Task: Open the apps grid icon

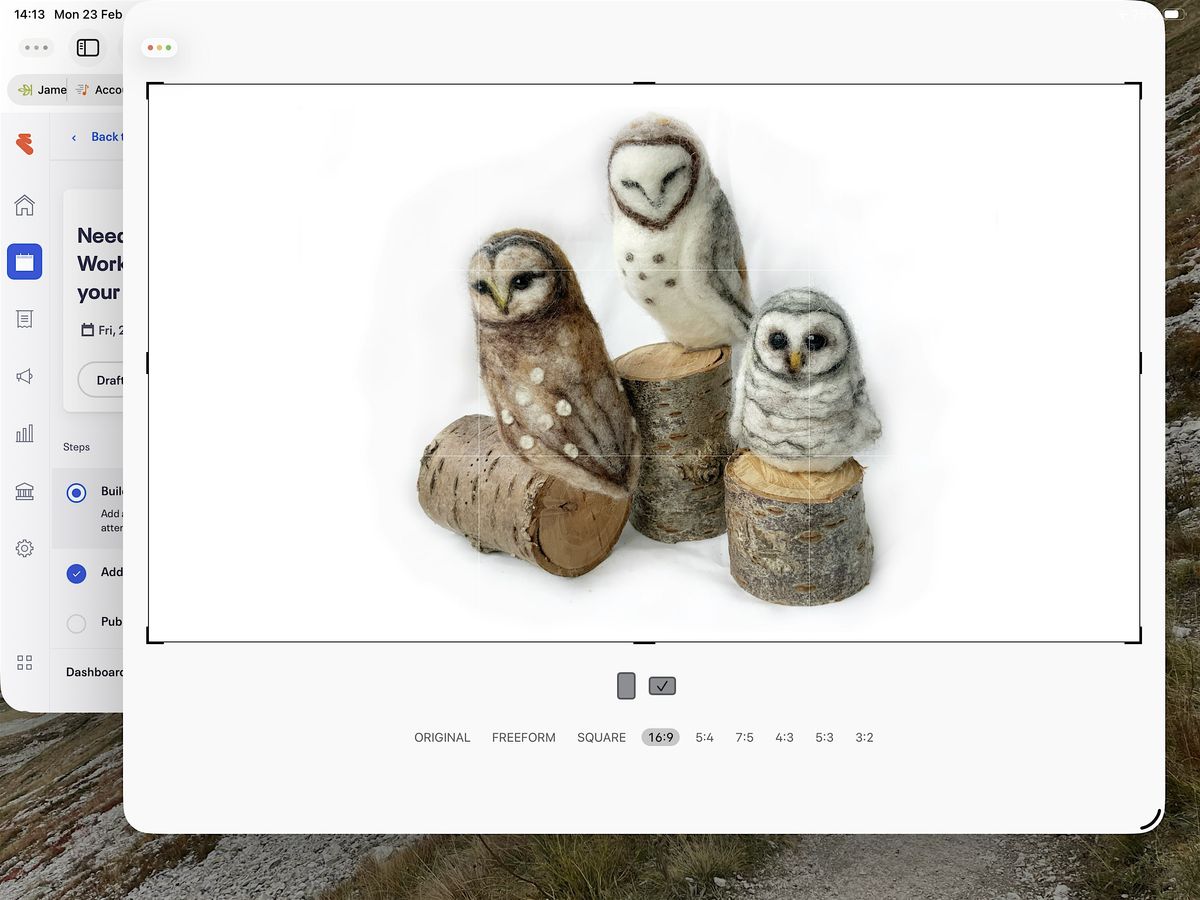Action: point(25,663)
